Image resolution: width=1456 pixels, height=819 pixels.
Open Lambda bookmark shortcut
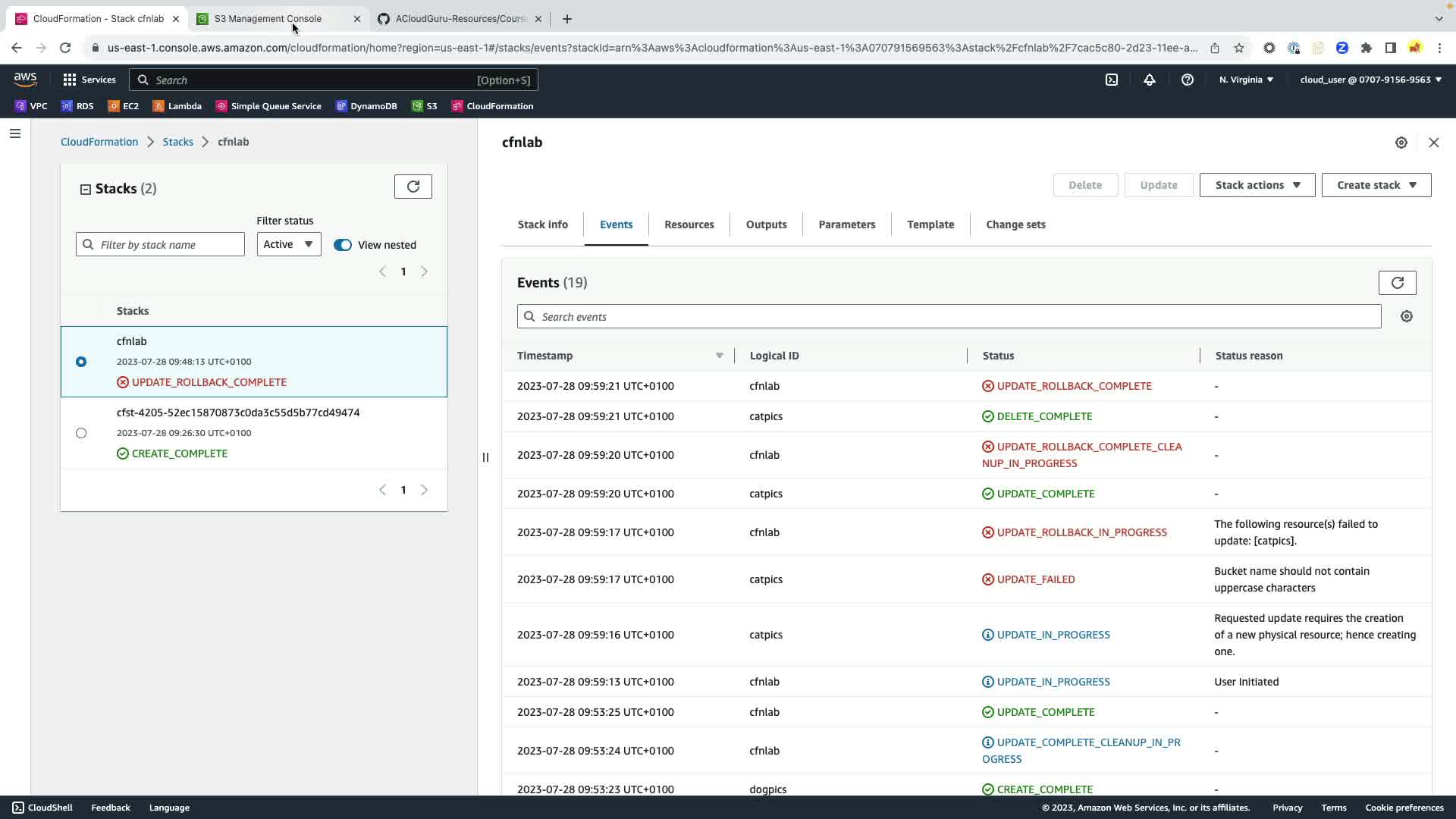coord(177,106)
